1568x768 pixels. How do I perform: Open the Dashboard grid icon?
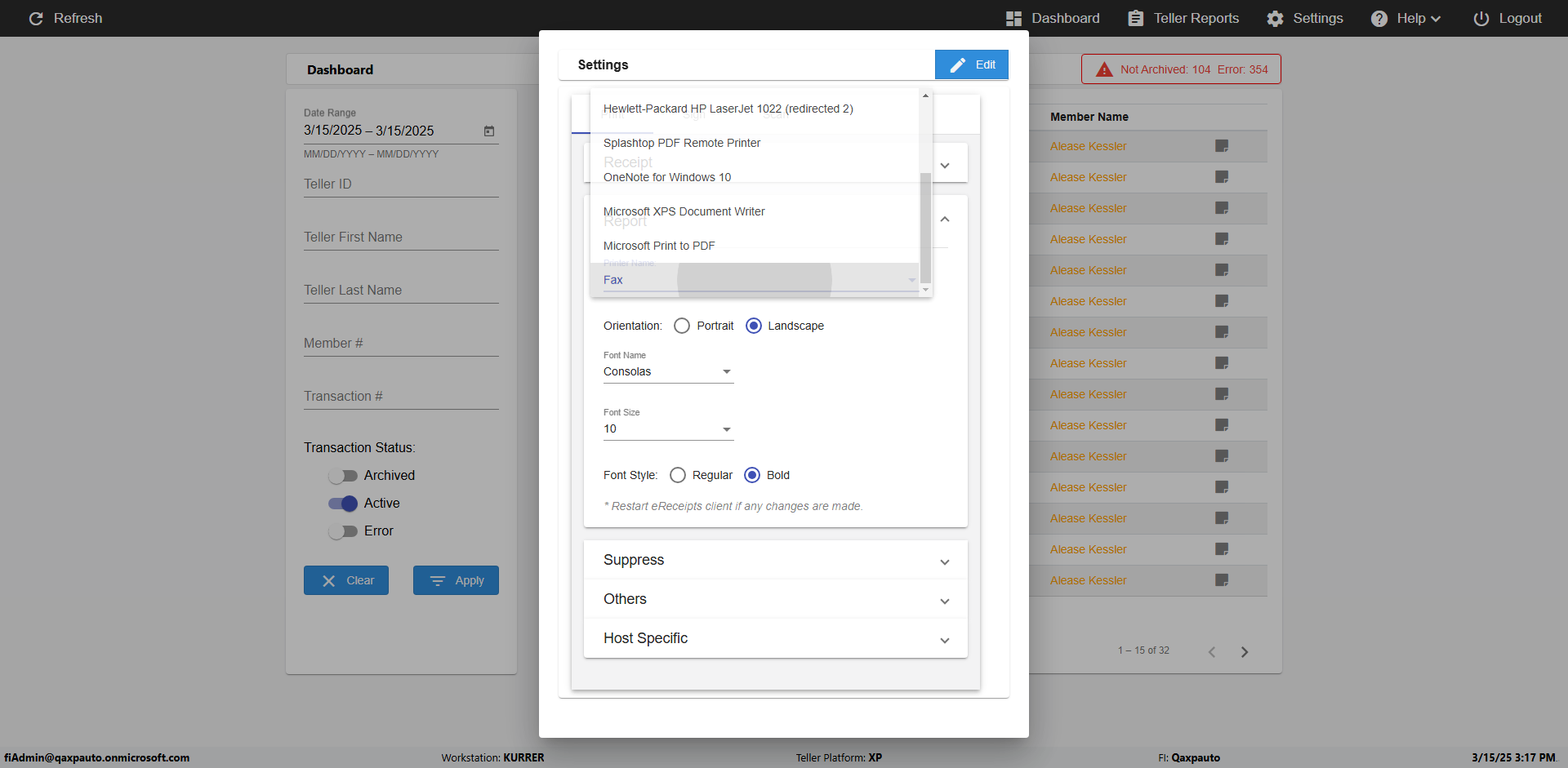[x=1013, y=18]
